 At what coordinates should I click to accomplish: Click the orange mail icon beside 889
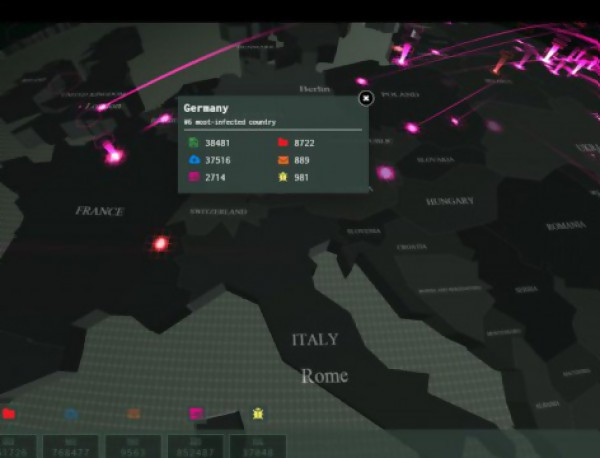[x=283, y=160]
